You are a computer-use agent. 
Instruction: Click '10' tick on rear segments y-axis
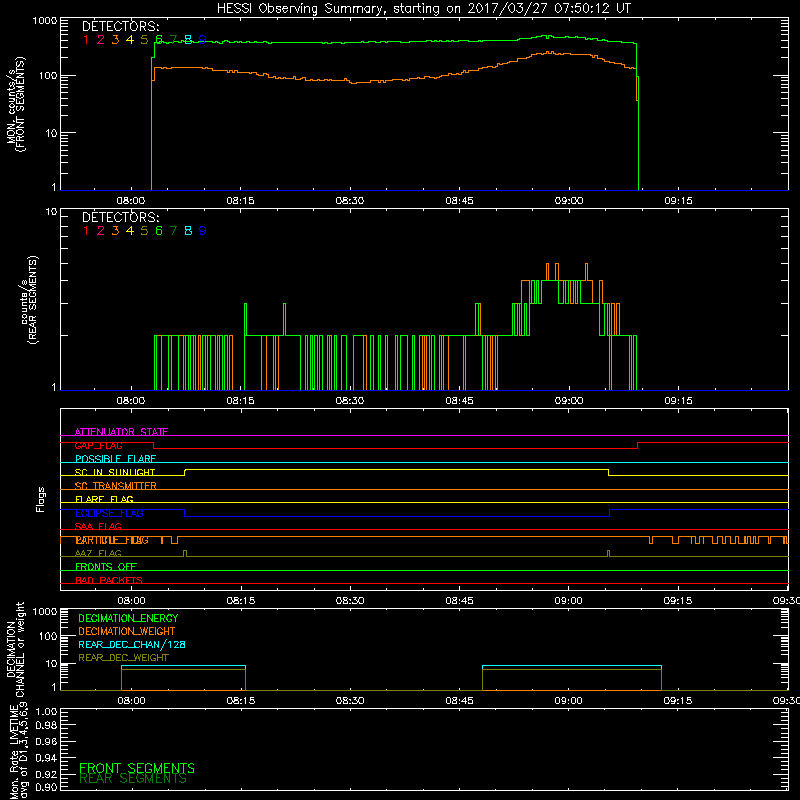tap(52, 211)
